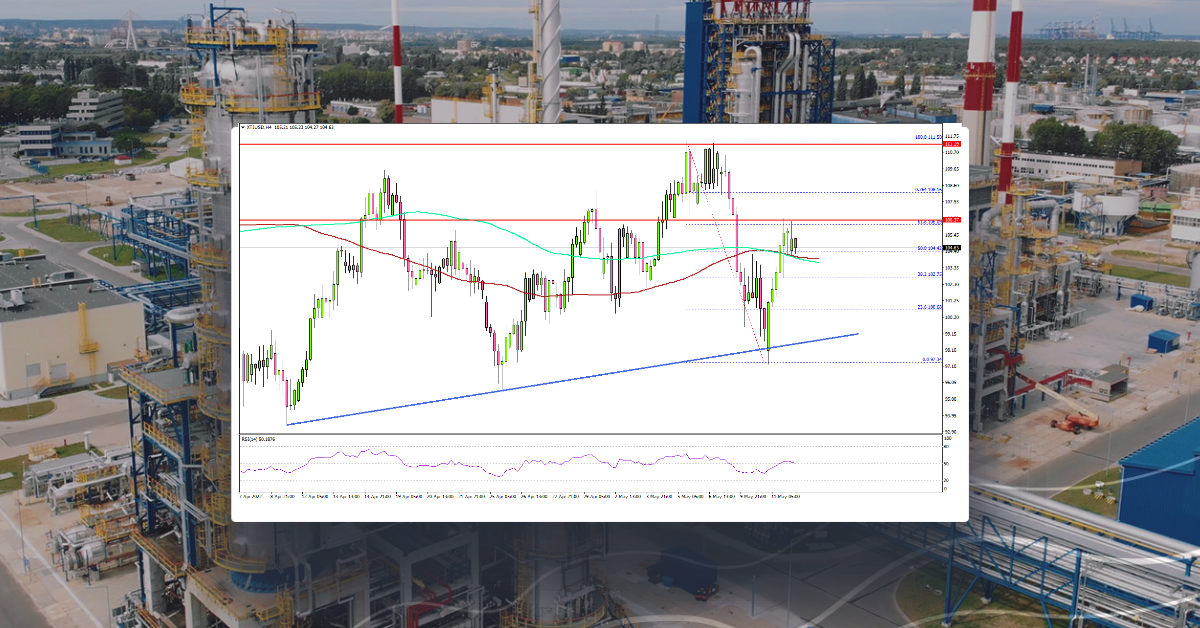
Task: Switch focus to the RSI indicator subwindow
Action: tap(600, 465)
